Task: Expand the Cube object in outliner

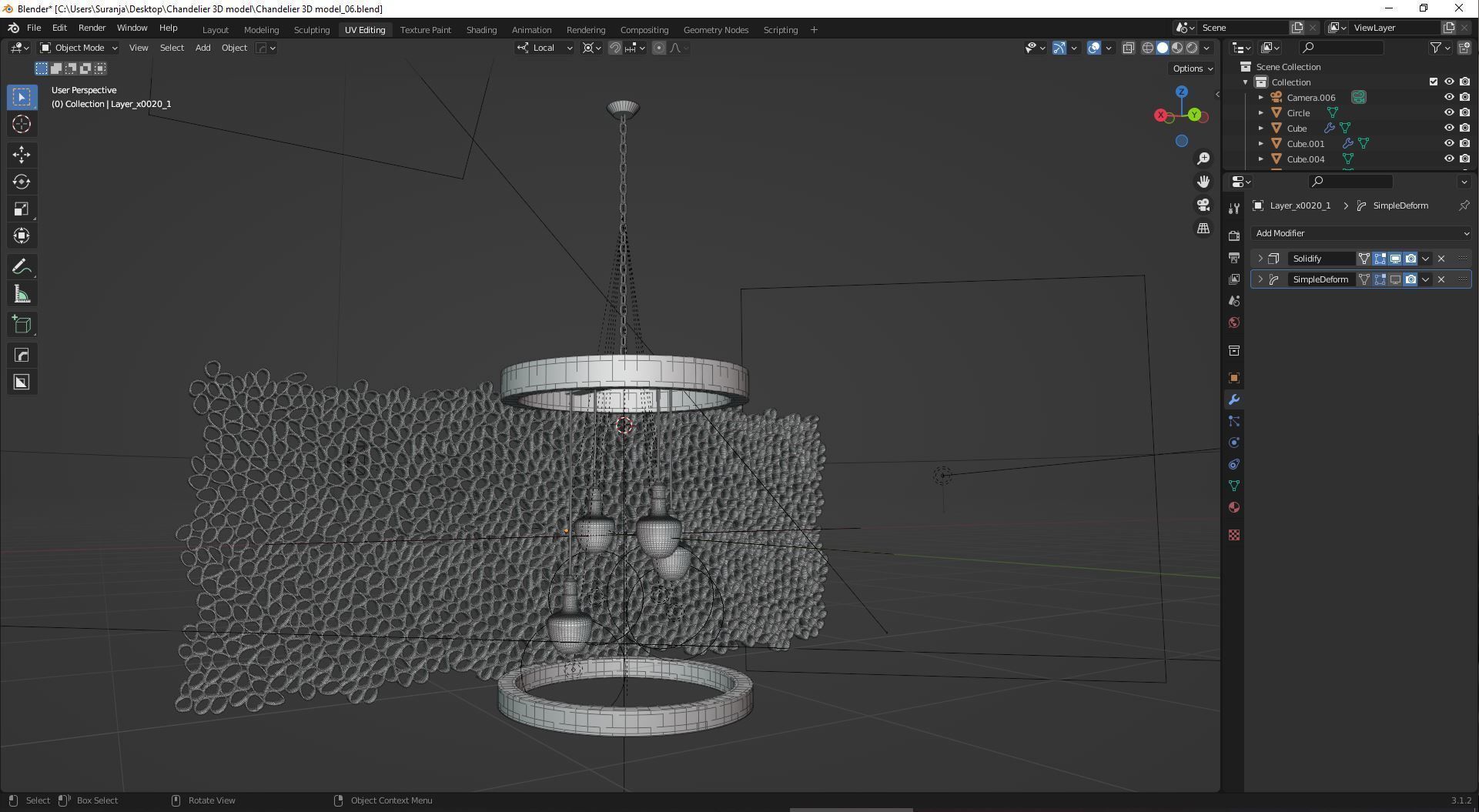Action: tap(1261, 129)
